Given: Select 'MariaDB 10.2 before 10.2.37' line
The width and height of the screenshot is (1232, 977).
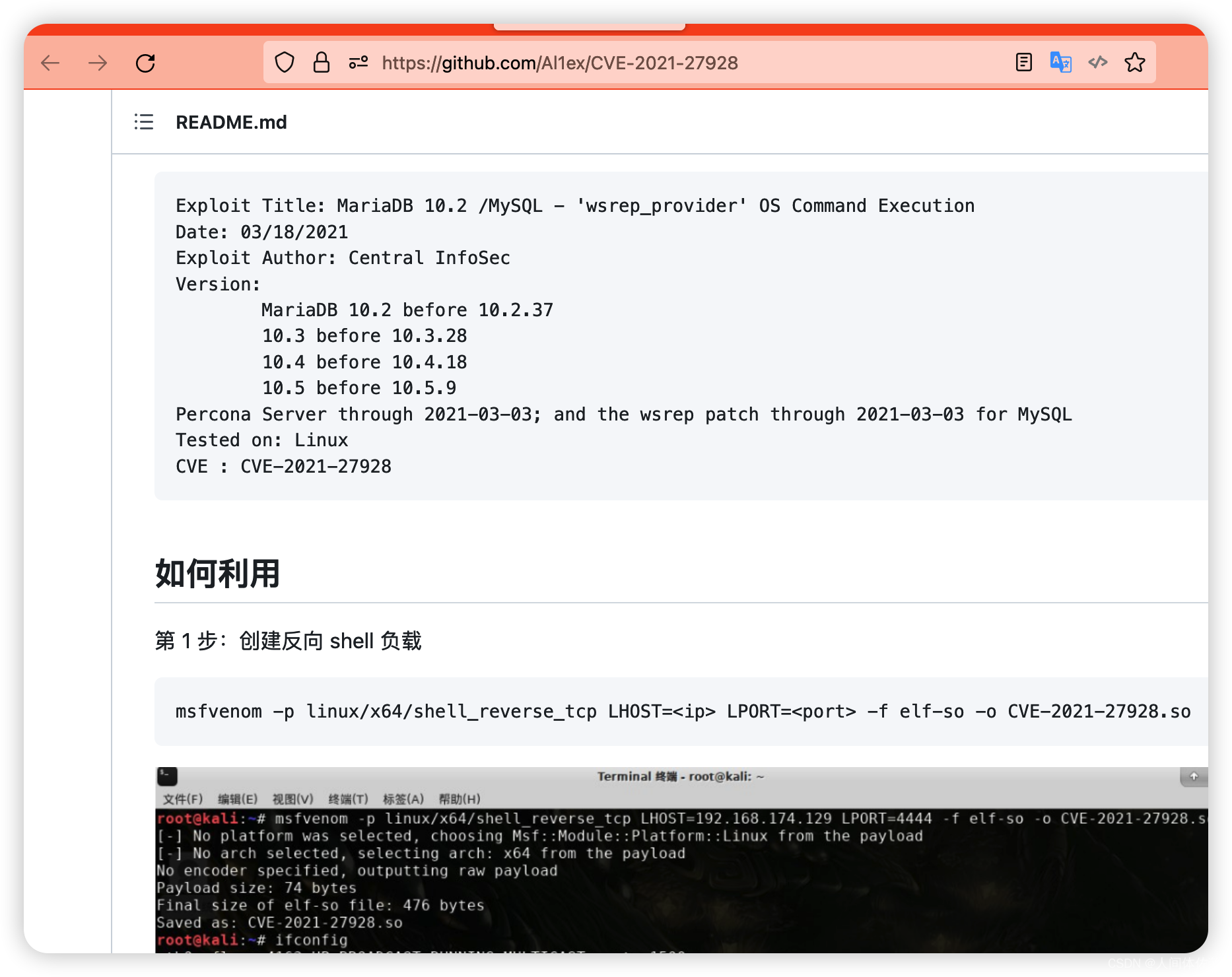Looking at the screenshot, I should [x=407, y=310].
